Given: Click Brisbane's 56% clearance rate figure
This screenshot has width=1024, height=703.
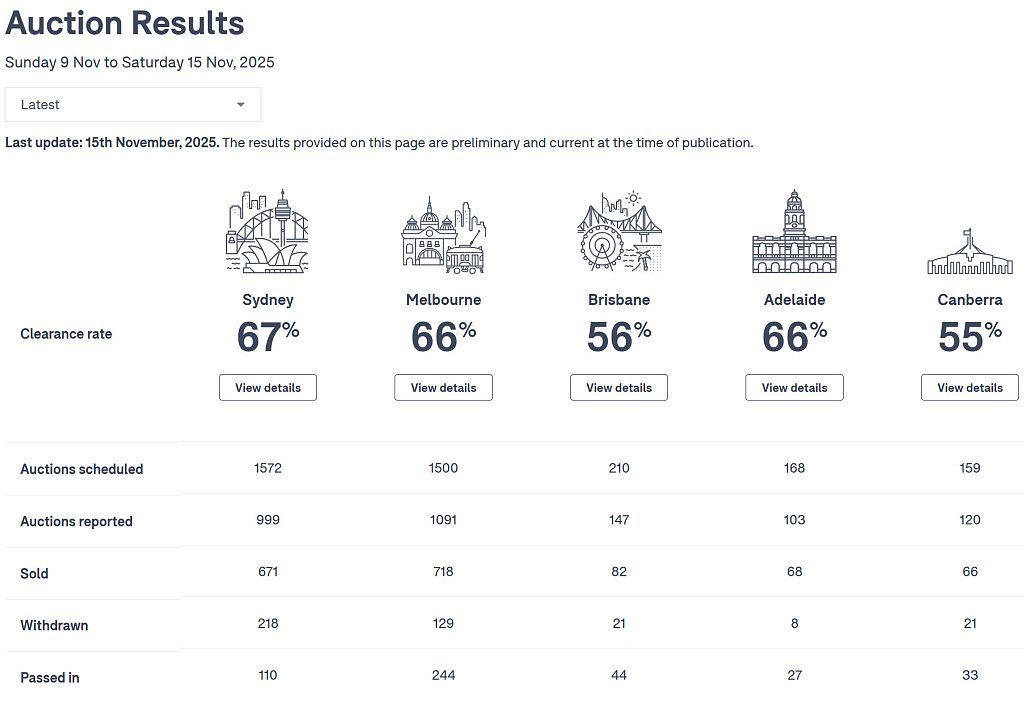Looking at the screenshot, I should (619, 336).
